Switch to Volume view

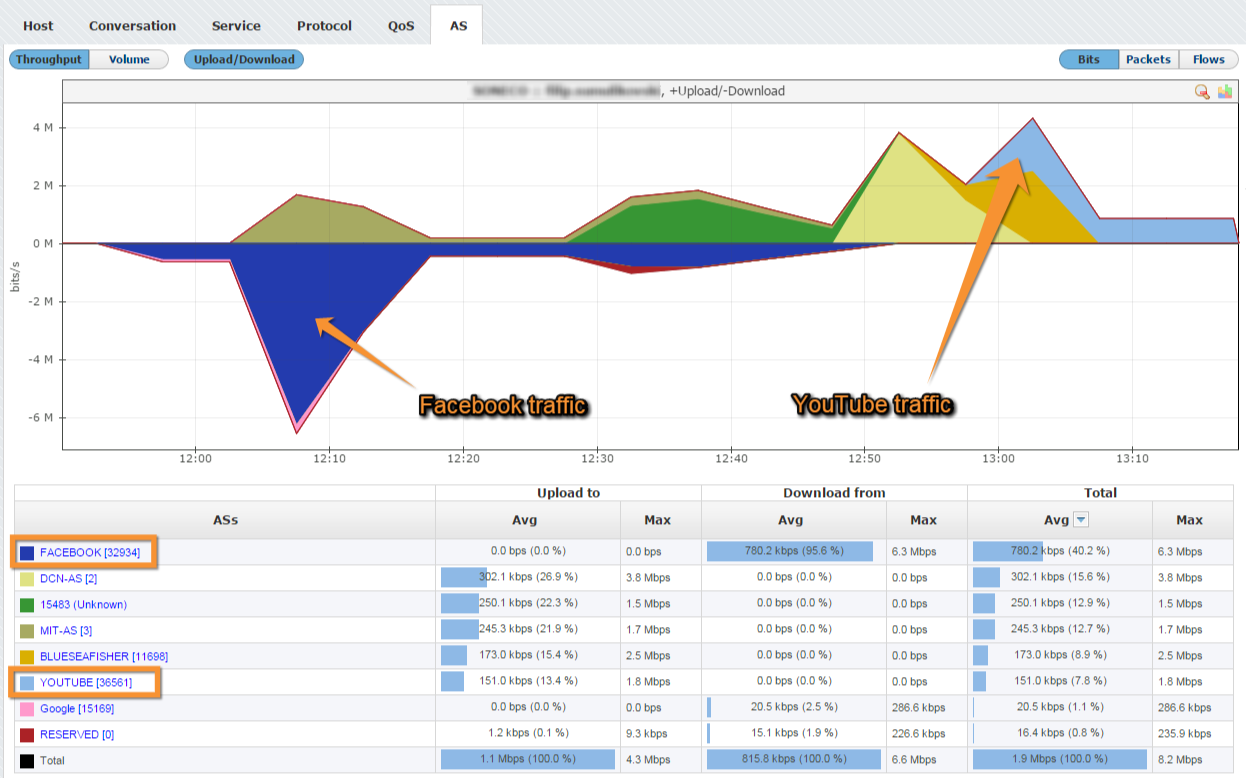pyautogui.click(x=129, y=60)
